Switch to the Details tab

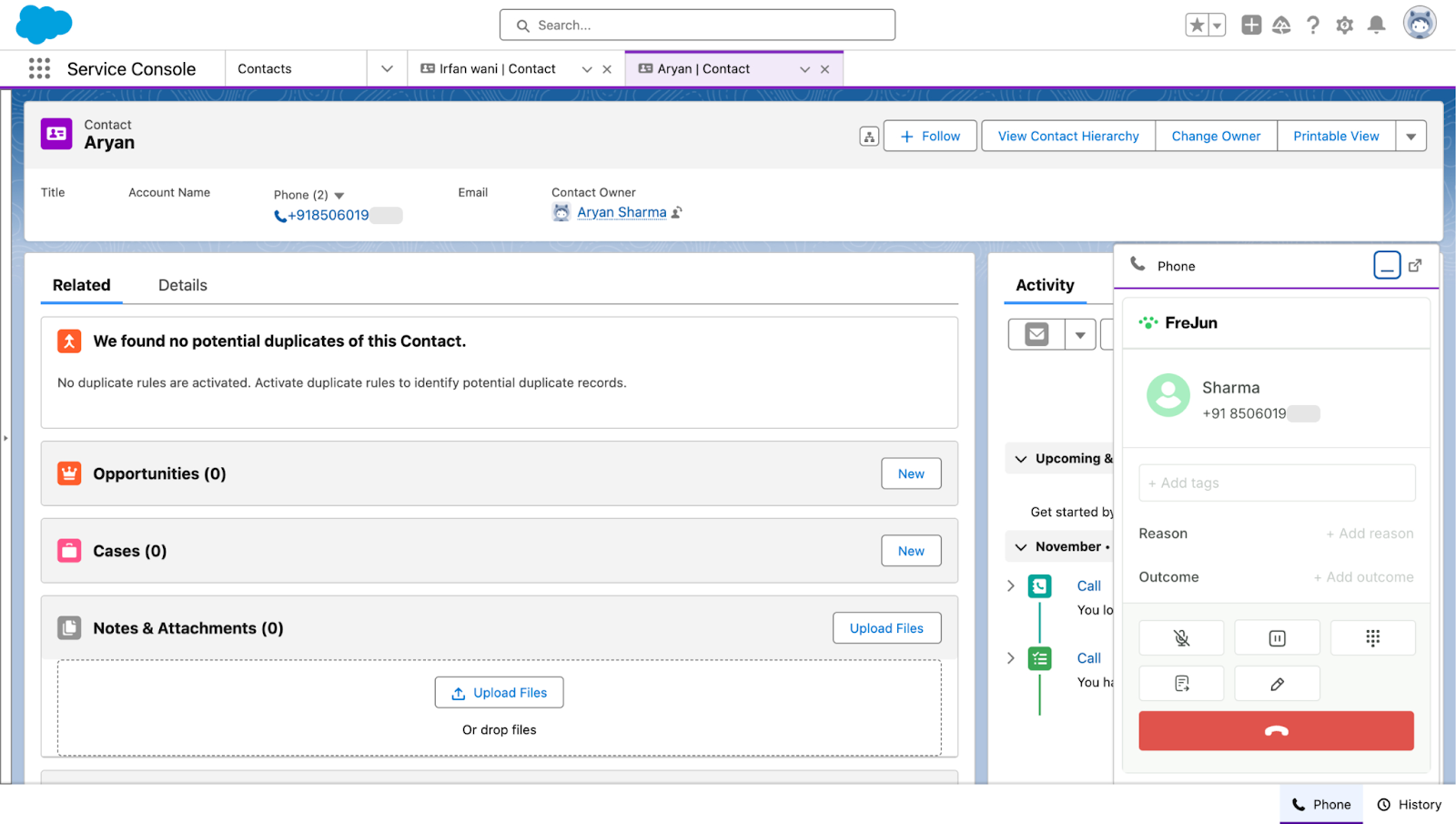pyautogui.click(x=182, y=286)
